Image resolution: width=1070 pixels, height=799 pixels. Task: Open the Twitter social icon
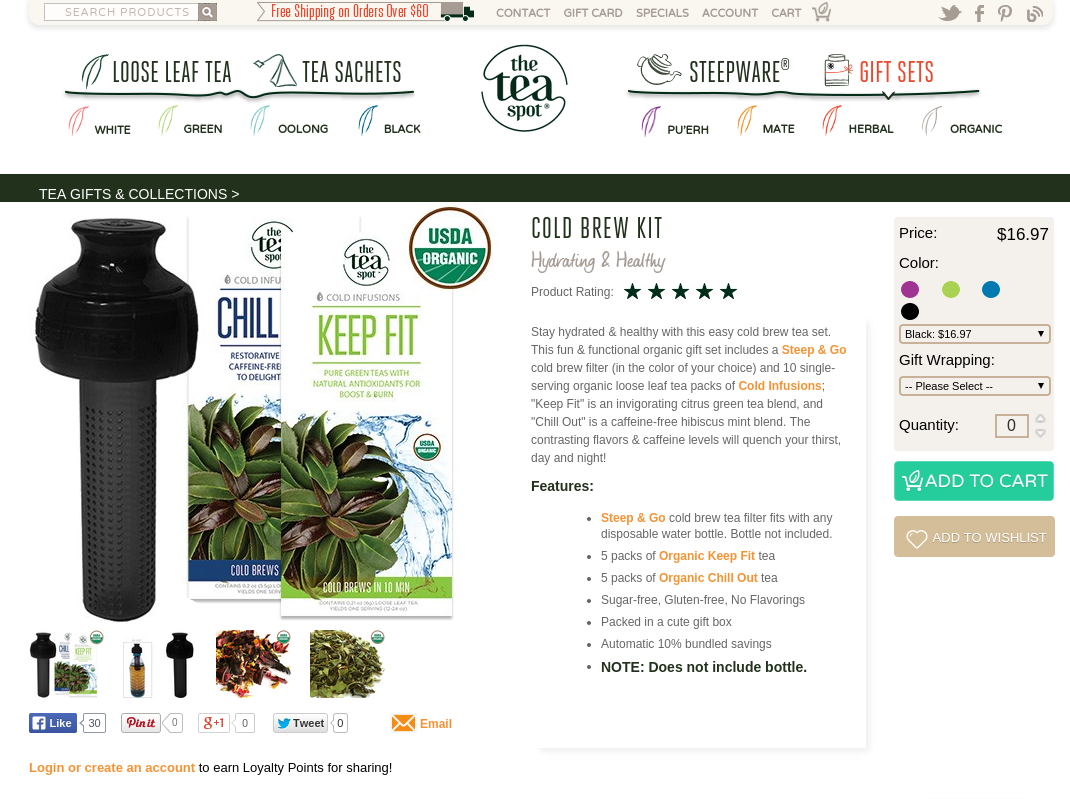[949, 13]
